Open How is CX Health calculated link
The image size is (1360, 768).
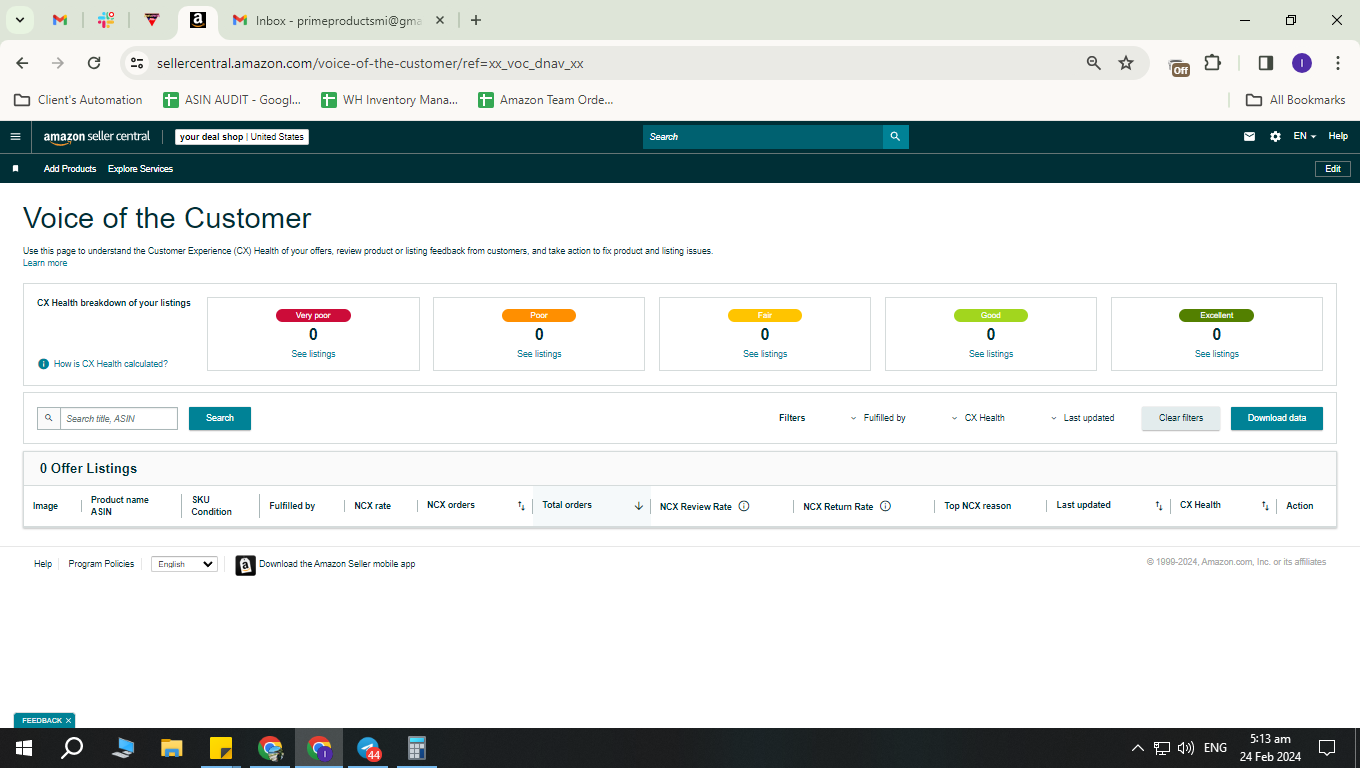coord(111,364)
